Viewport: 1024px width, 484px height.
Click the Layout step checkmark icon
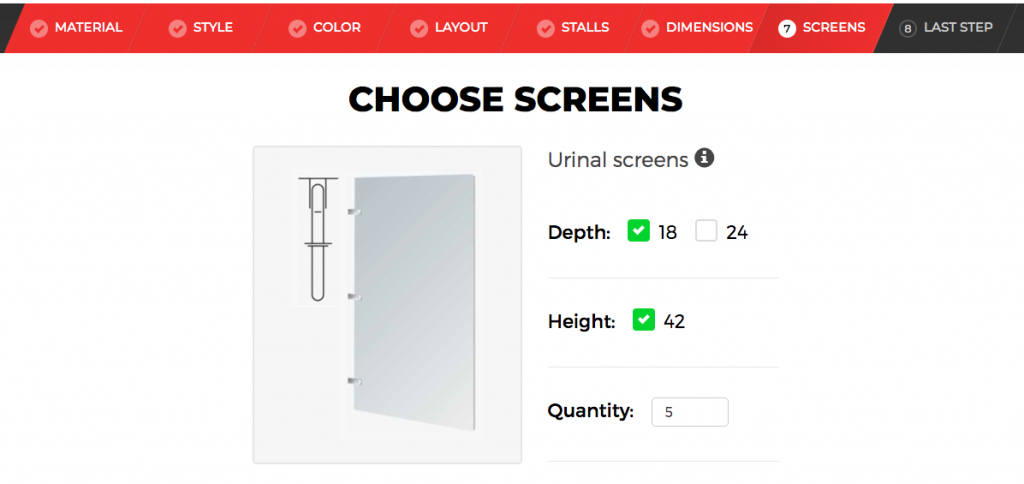click(419, 28)
